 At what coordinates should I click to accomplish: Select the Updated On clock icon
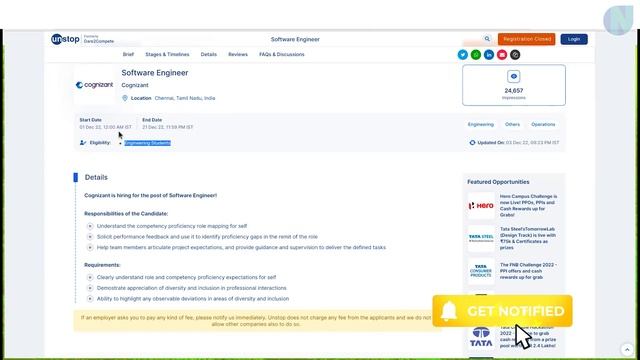point(472,142)
